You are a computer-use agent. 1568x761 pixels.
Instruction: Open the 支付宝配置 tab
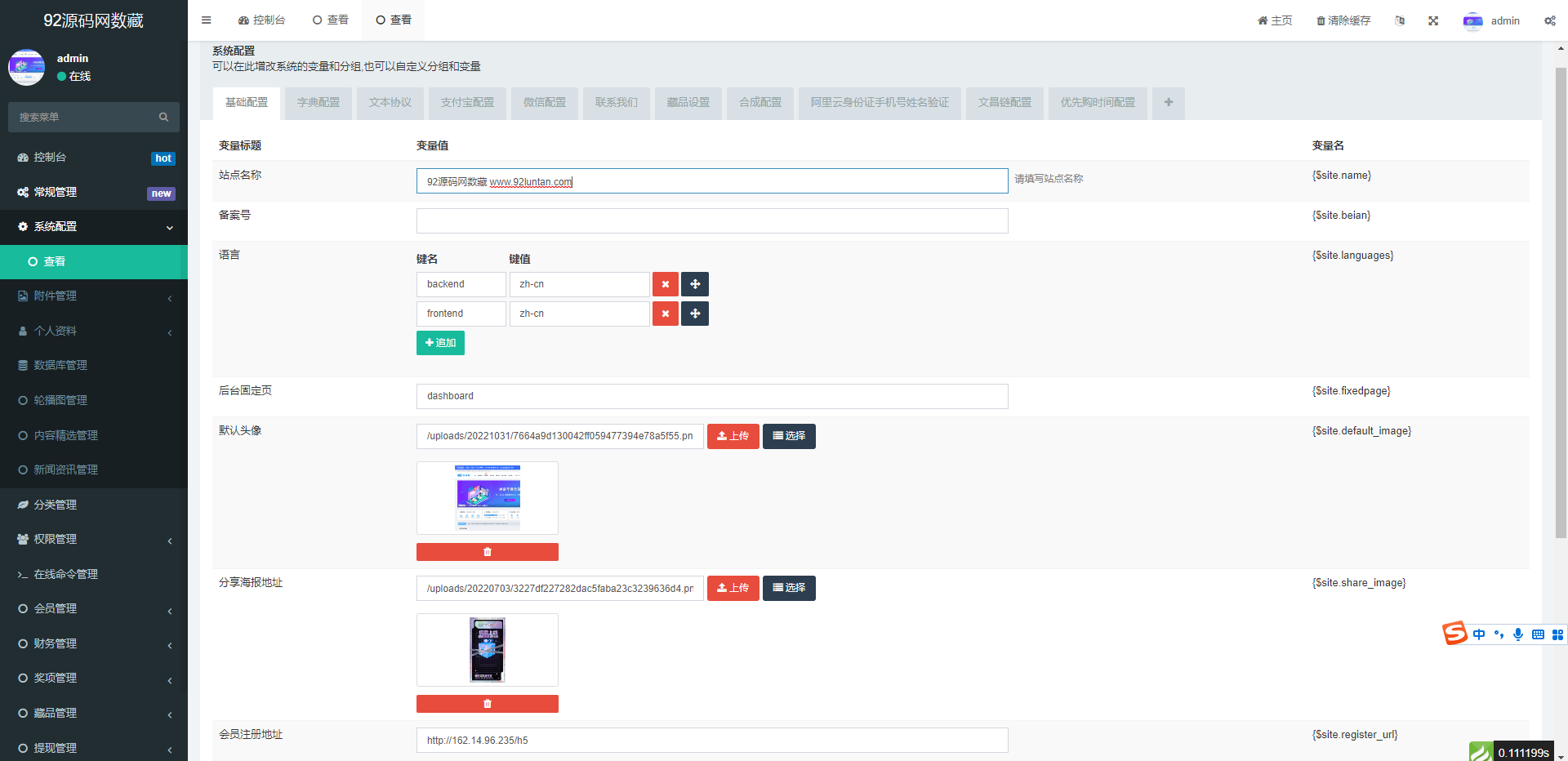(x=467, y=103)
